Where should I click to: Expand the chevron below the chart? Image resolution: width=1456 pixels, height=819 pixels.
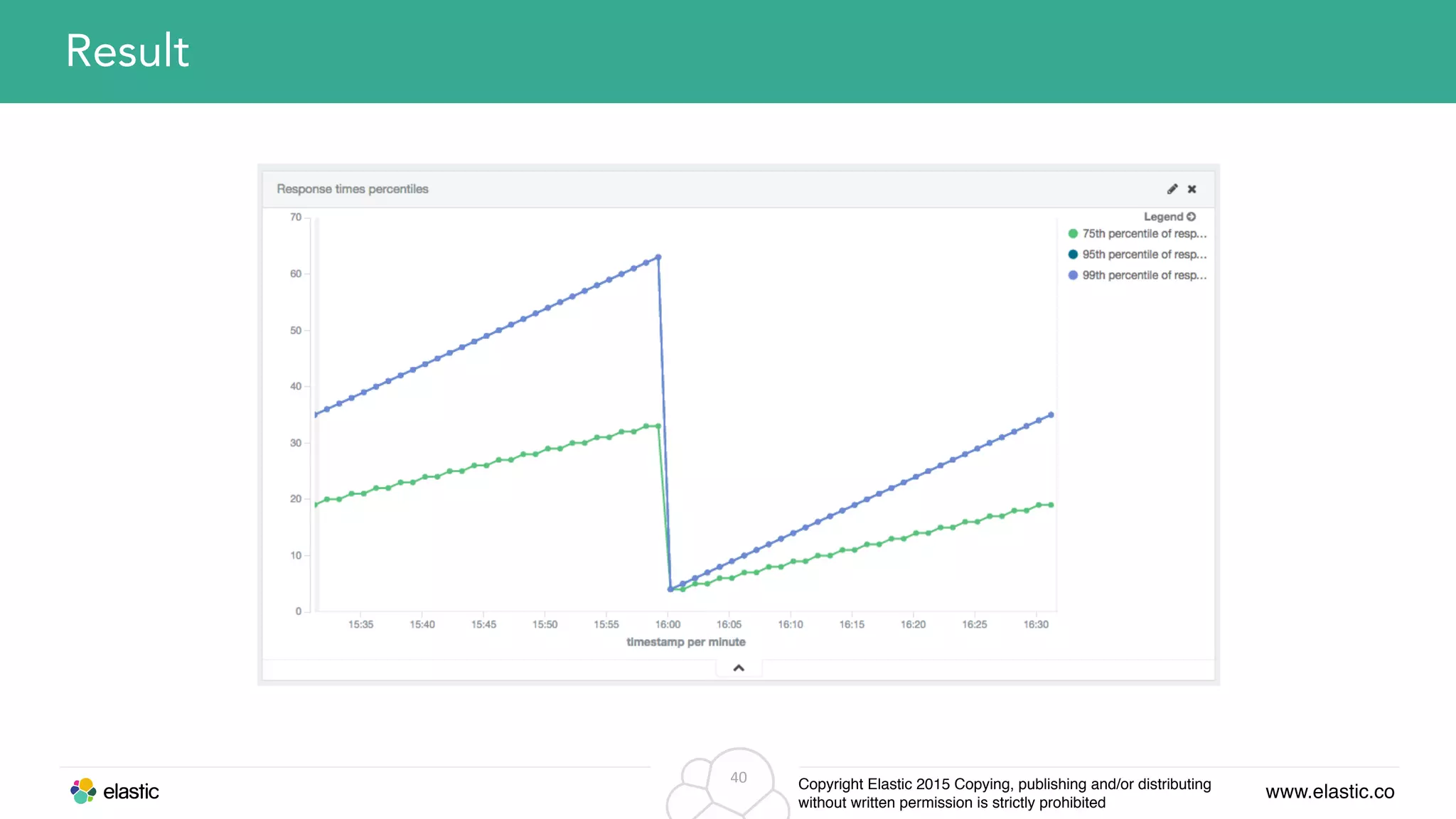click(x=739, y=668)
